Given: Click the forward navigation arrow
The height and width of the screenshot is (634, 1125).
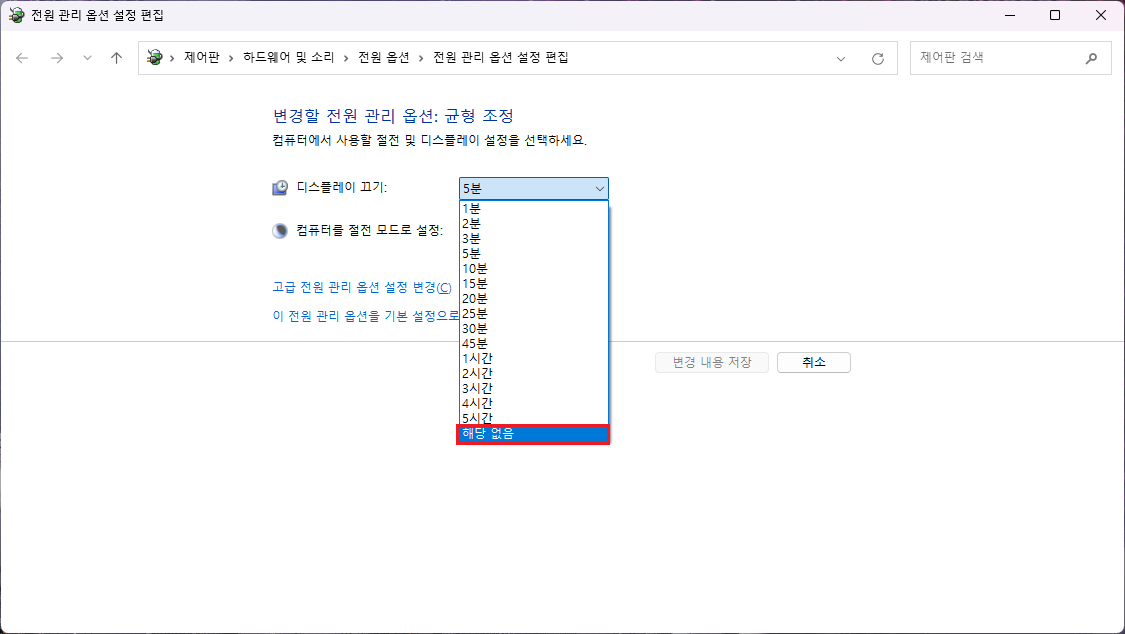Looking at the screenshot, I should [57, 57].
